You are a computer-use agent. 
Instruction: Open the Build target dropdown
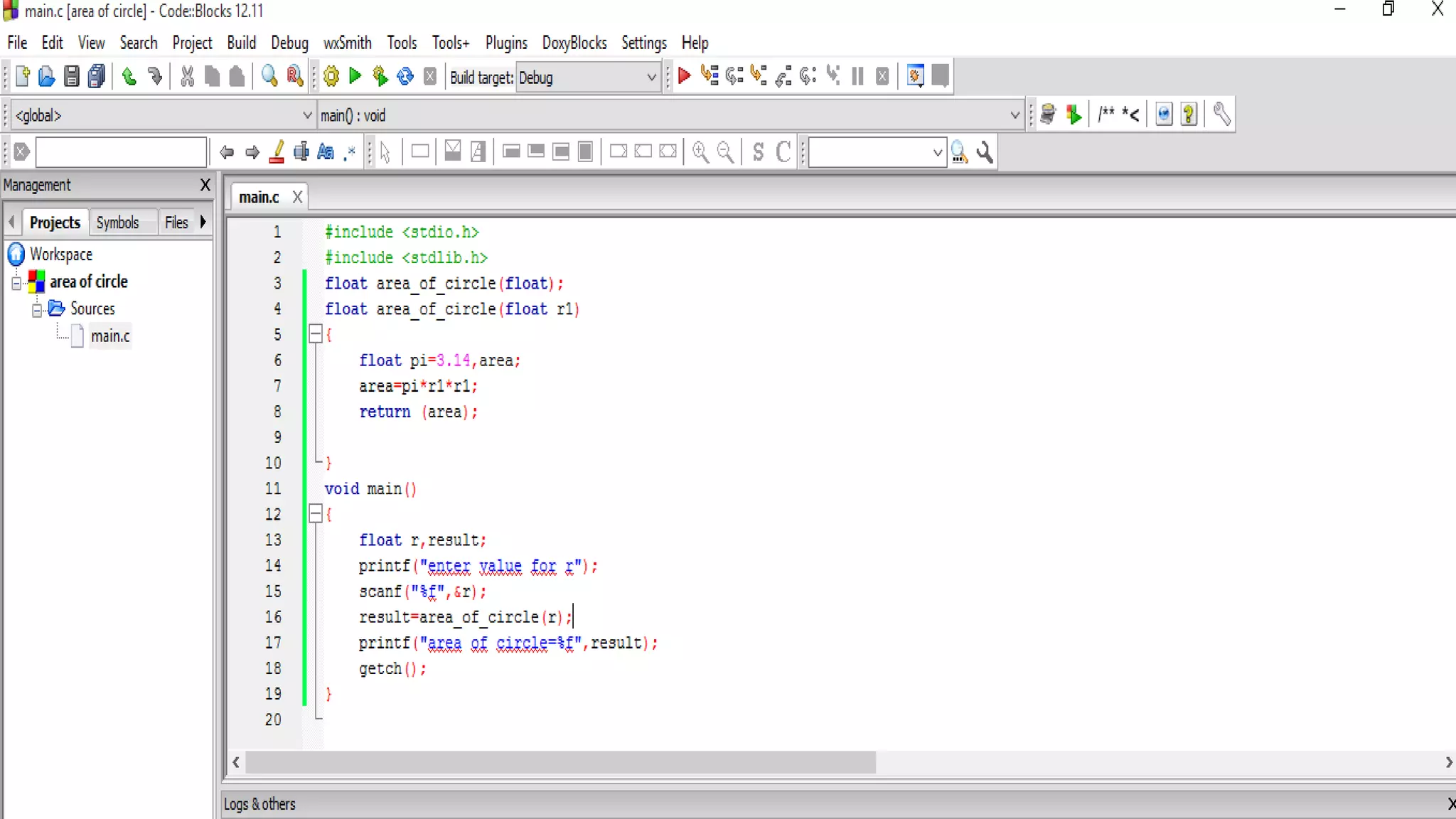pyautogui.click(x=651, y=77)
